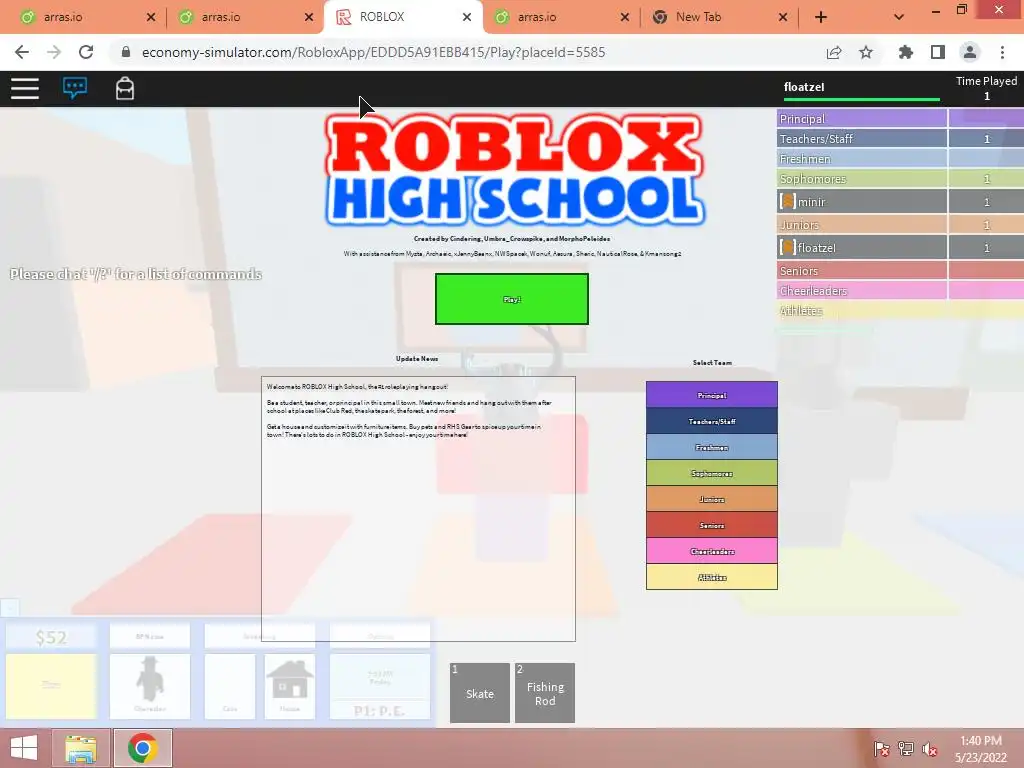Close the ROBLOX tab
This screenshot has width=1024, height=768.
point(467,17)
